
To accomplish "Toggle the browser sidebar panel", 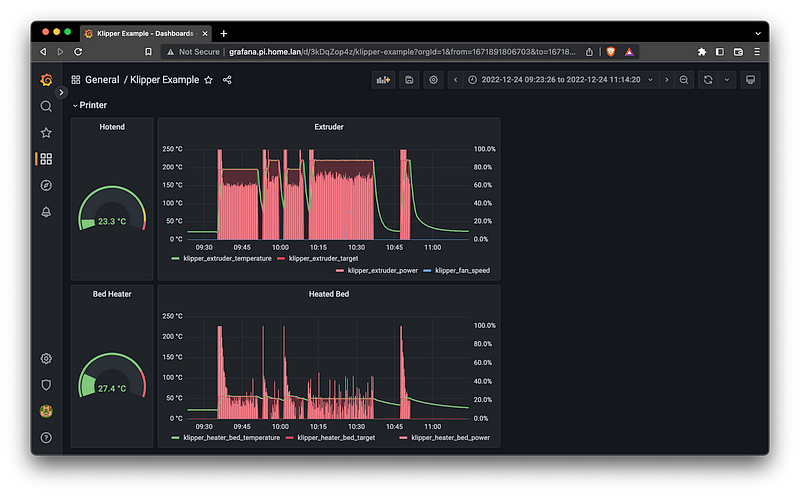I will click(x=720, y=52).
